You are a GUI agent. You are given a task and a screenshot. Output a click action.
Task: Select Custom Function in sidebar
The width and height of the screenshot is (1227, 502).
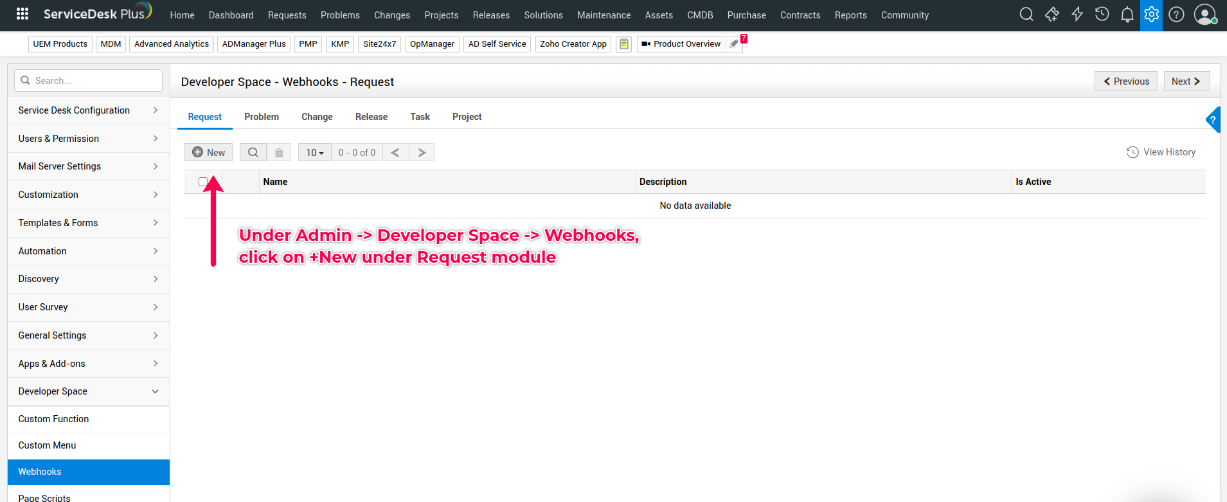tap(54, 419)
